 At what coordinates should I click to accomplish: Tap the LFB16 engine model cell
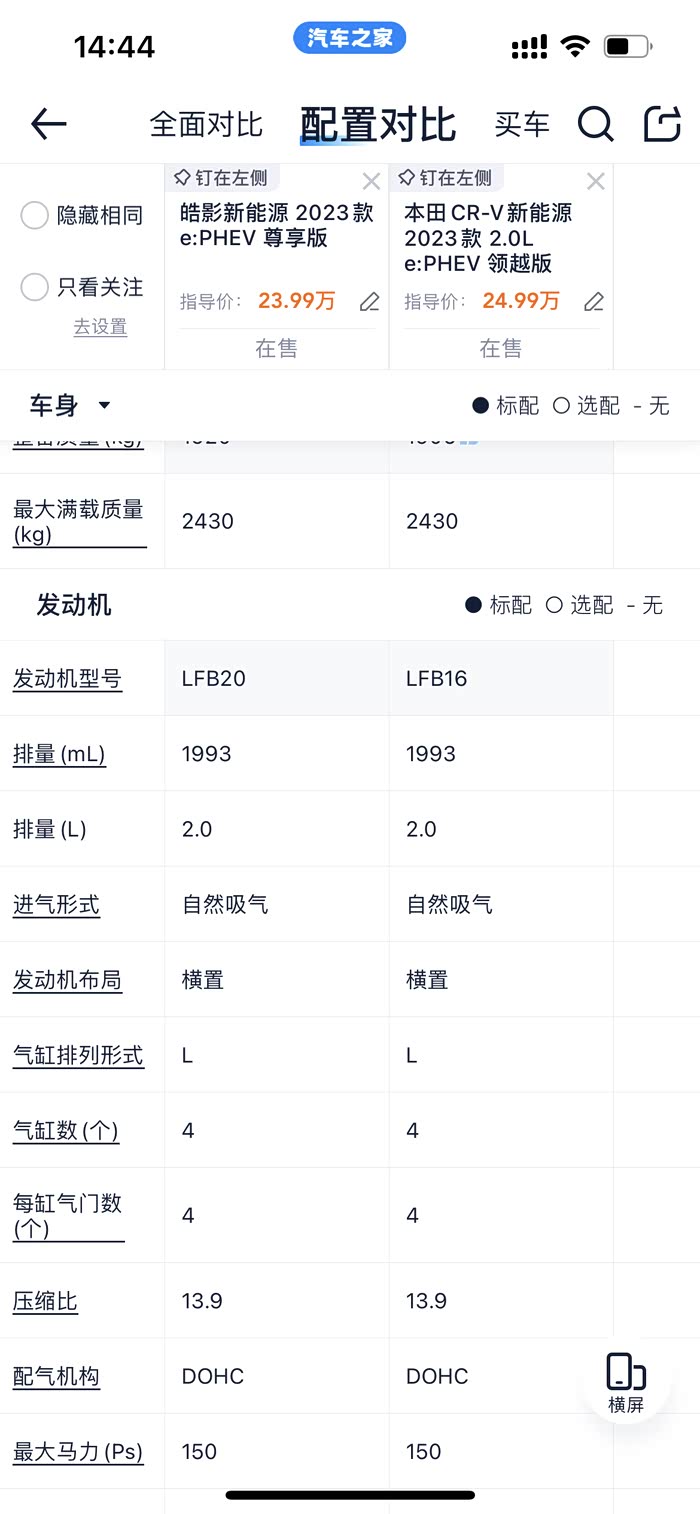(x=501, y=678)
